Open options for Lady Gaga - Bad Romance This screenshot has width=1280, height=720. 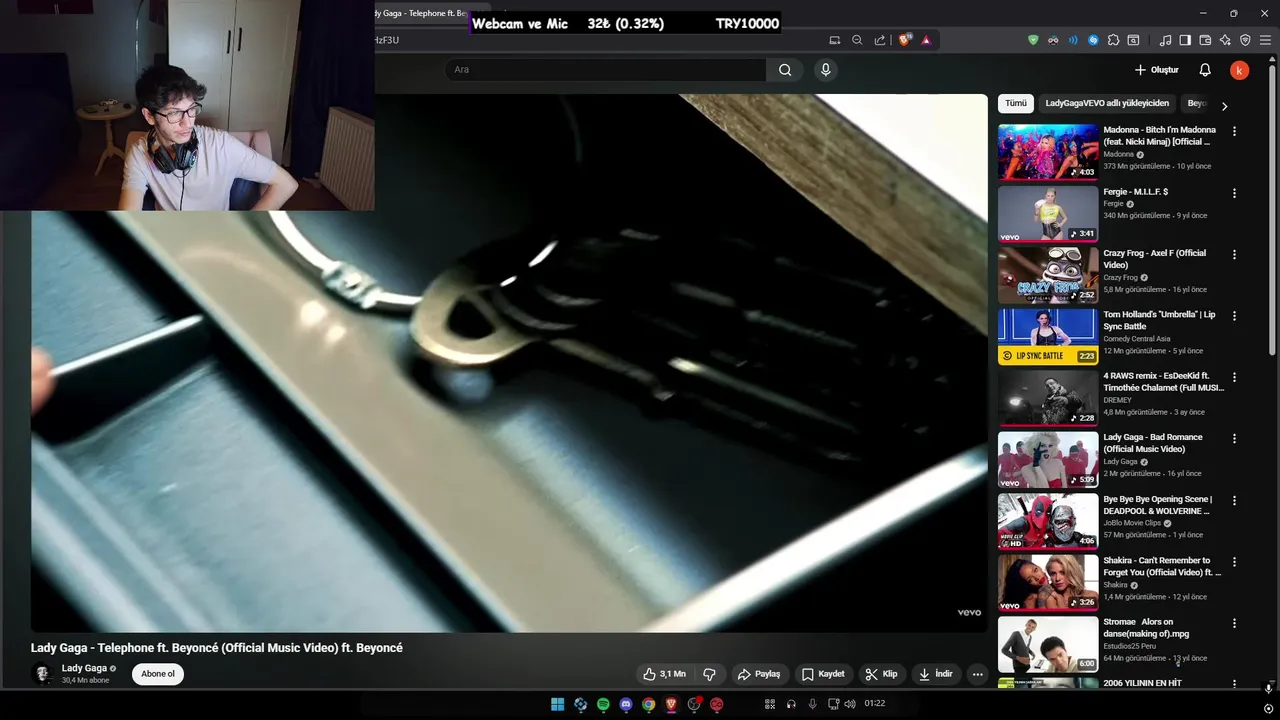pyautogui.click(x=1234, y=439)
